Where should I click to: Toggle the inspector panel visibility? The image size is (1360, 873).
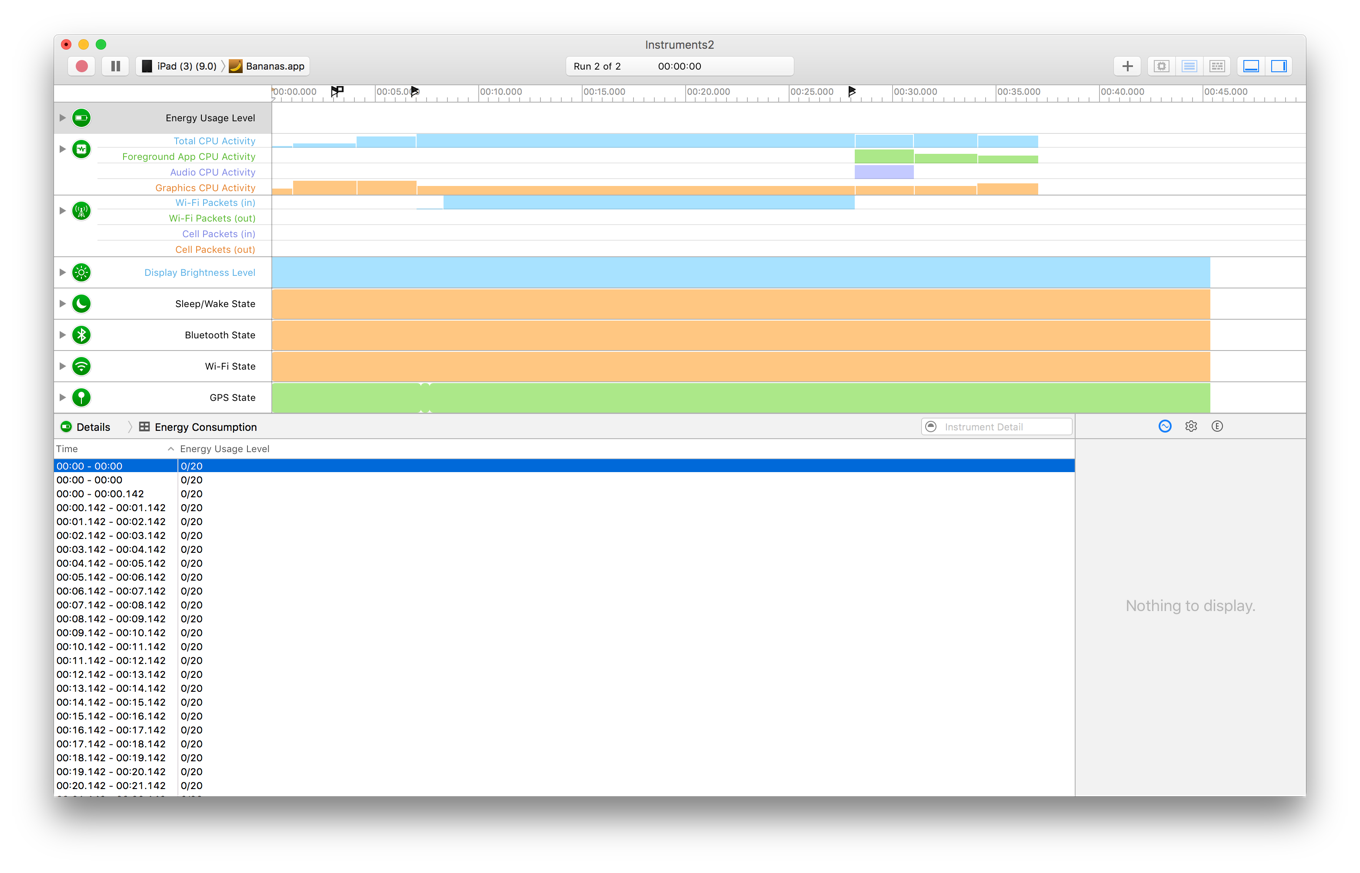tap(1278, 65)
